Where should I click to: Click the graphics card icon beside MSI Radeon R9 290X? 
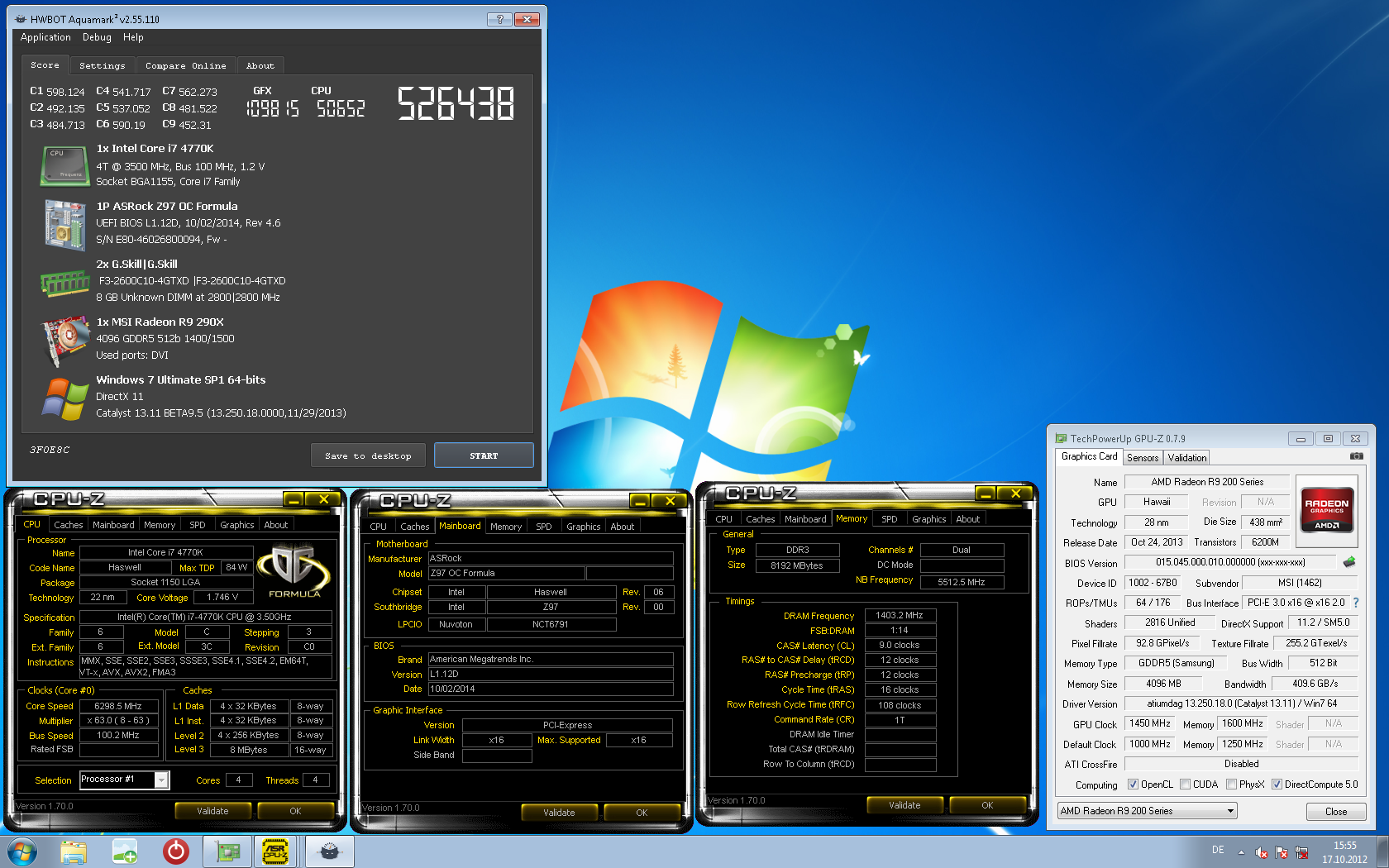coord(64,341)
